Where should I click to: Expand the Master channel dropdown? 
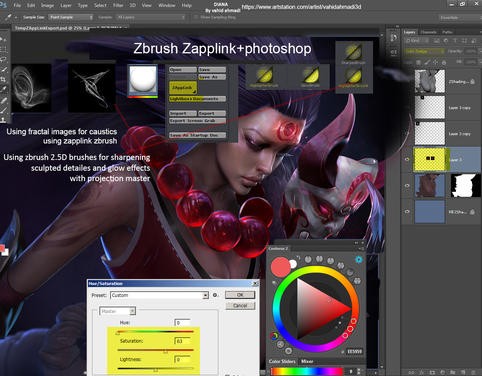click(x=117, y=311)
